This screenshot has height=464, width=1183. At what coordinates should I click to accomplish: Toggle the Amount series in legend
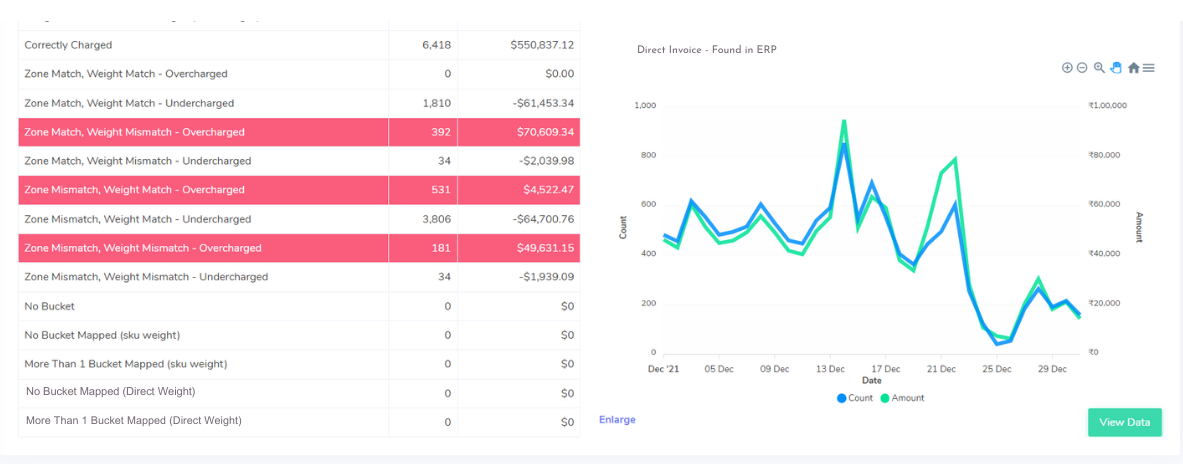[x=901, y=398]
